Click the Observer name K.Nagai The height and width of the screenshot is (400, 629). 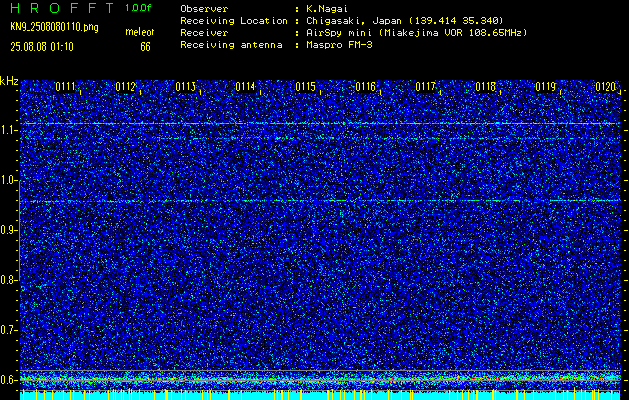[325, 9]
